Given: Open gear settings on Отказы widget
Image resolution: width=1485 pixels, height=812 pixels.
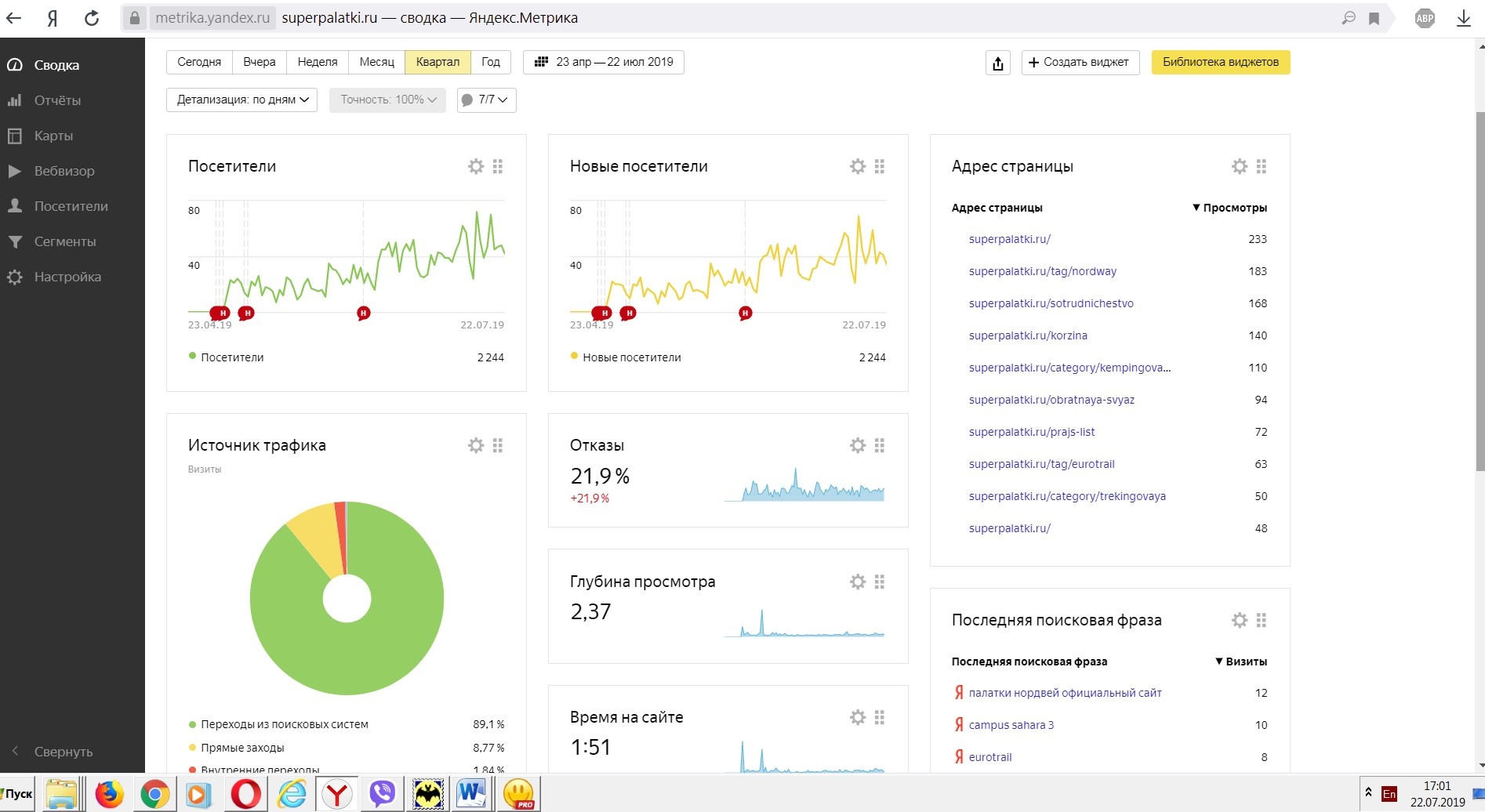Looking at the screenshot, I should coord(858,445).
